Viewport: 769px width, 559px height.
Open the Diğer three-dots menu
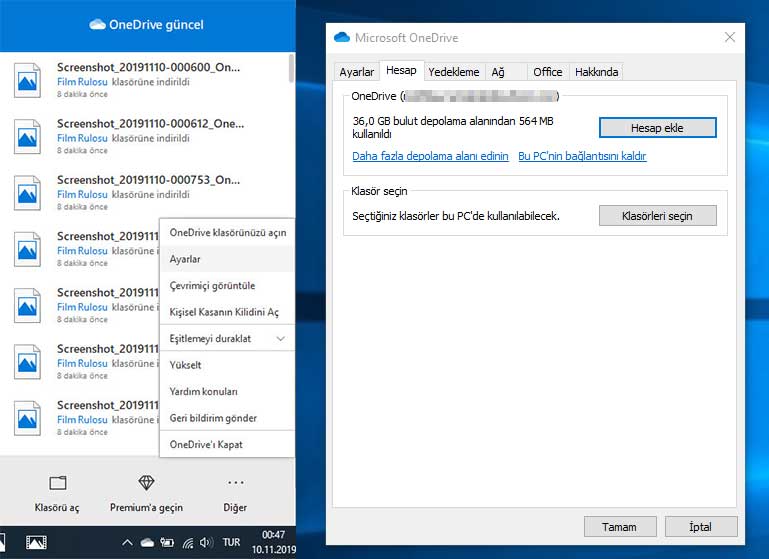point(235,483)
